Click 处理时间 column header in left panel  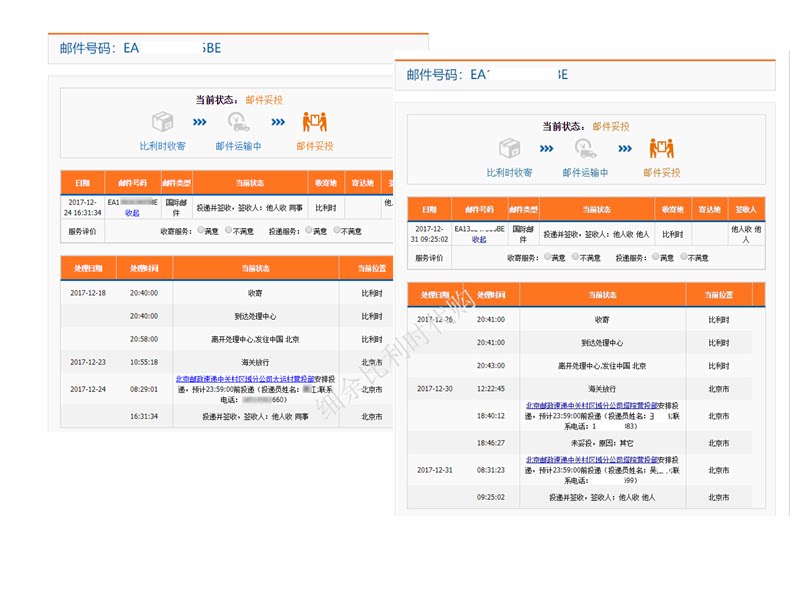pos(144,268)
